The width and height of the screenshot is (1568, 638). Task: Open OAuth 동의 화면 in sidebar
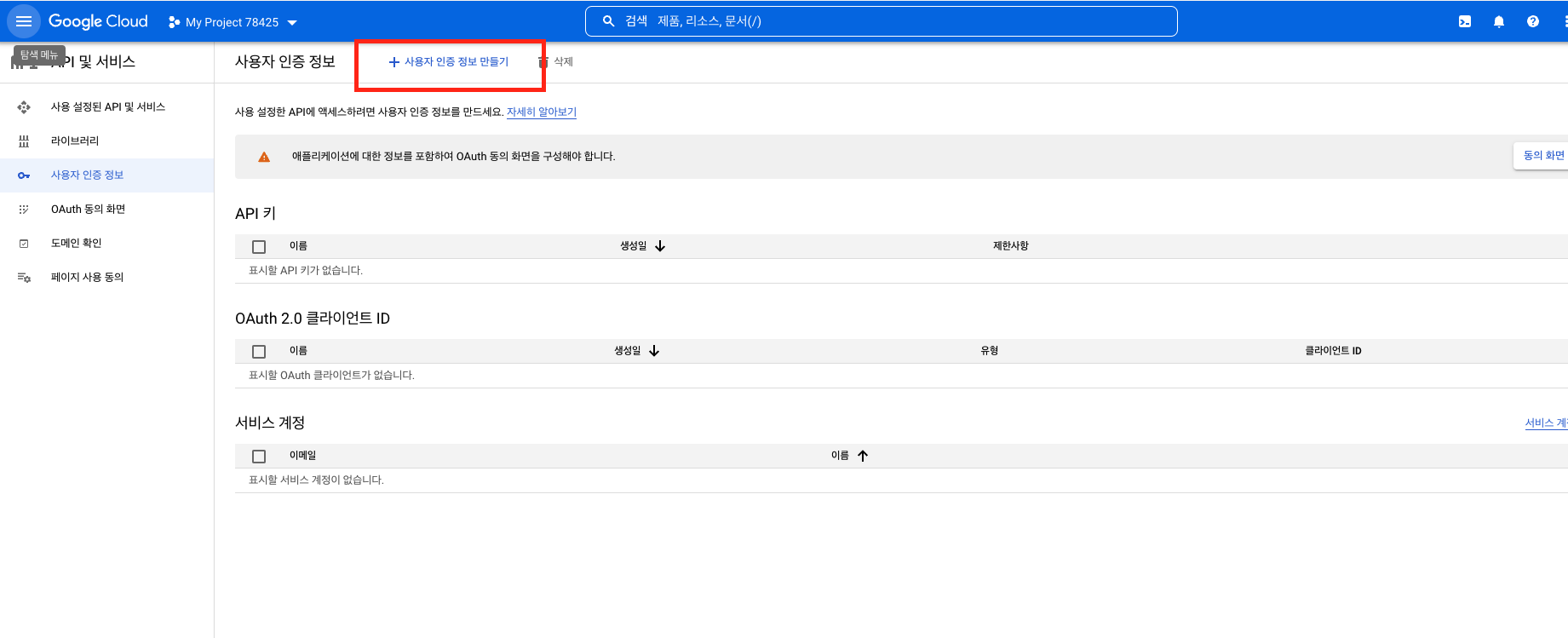point(88,210)
